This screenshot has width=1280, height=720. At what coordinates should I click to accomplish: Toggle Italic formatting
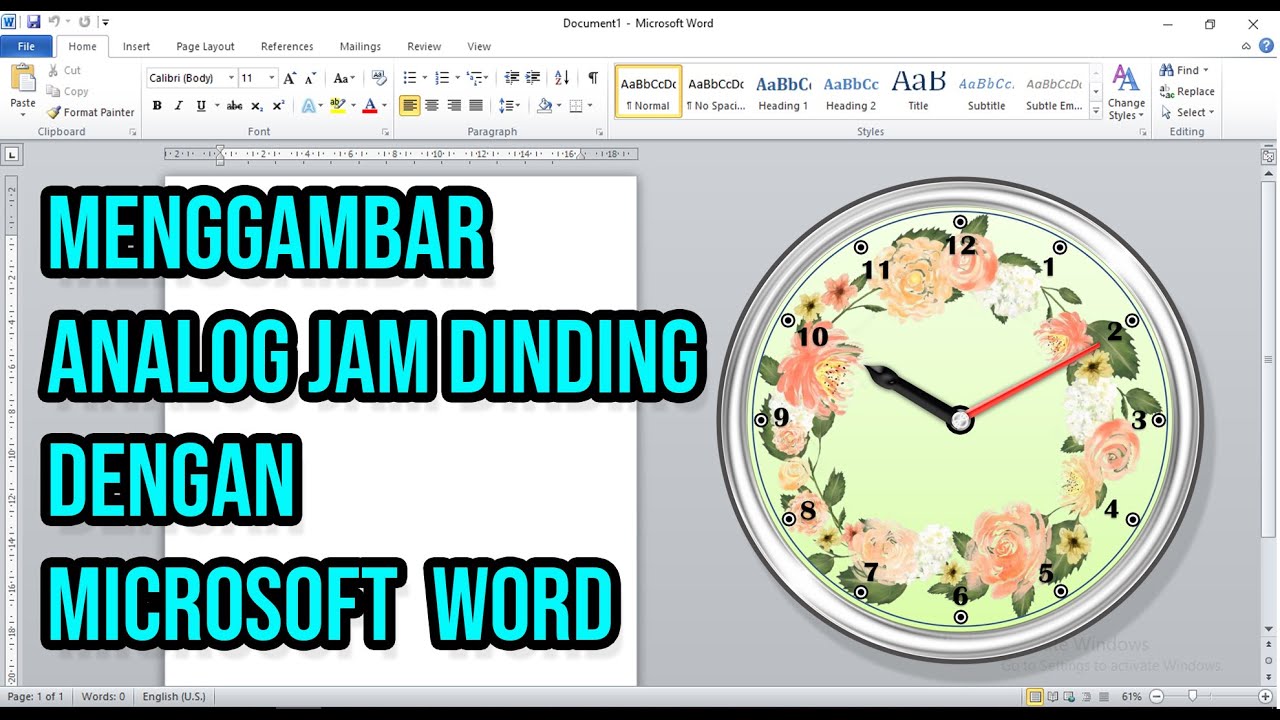[x=179, y=105]
